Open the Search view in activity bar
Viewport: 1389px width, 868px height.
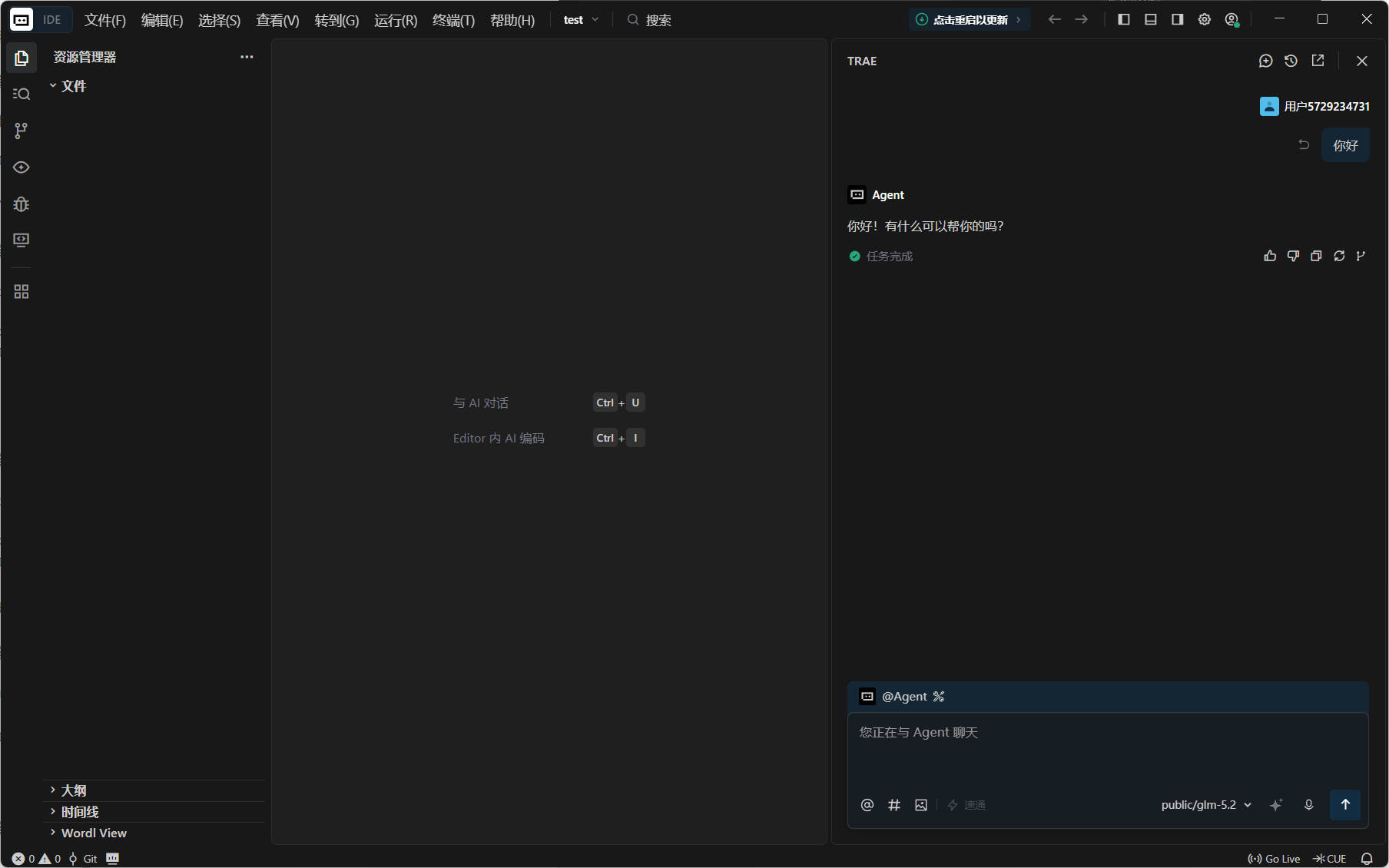tap(22, 94)
